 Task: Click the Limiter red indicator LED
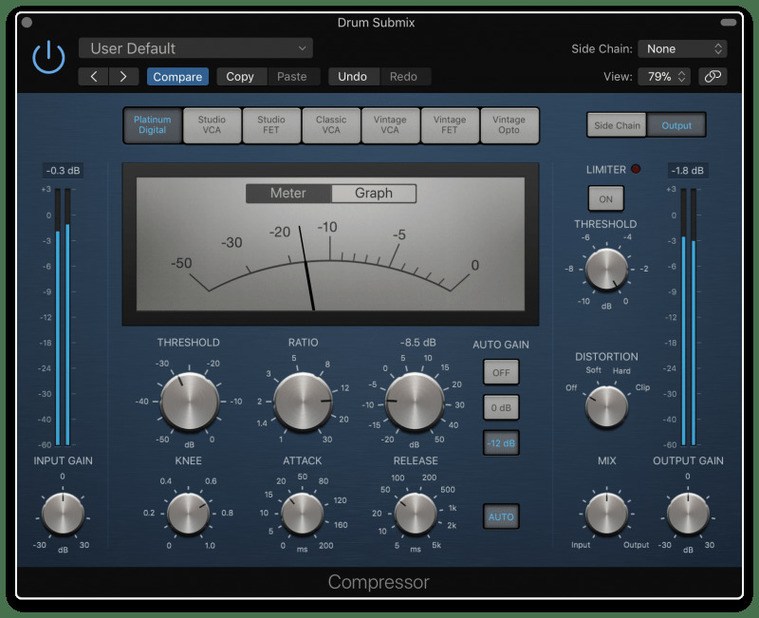pyautogui.click(x=636, y=169)
